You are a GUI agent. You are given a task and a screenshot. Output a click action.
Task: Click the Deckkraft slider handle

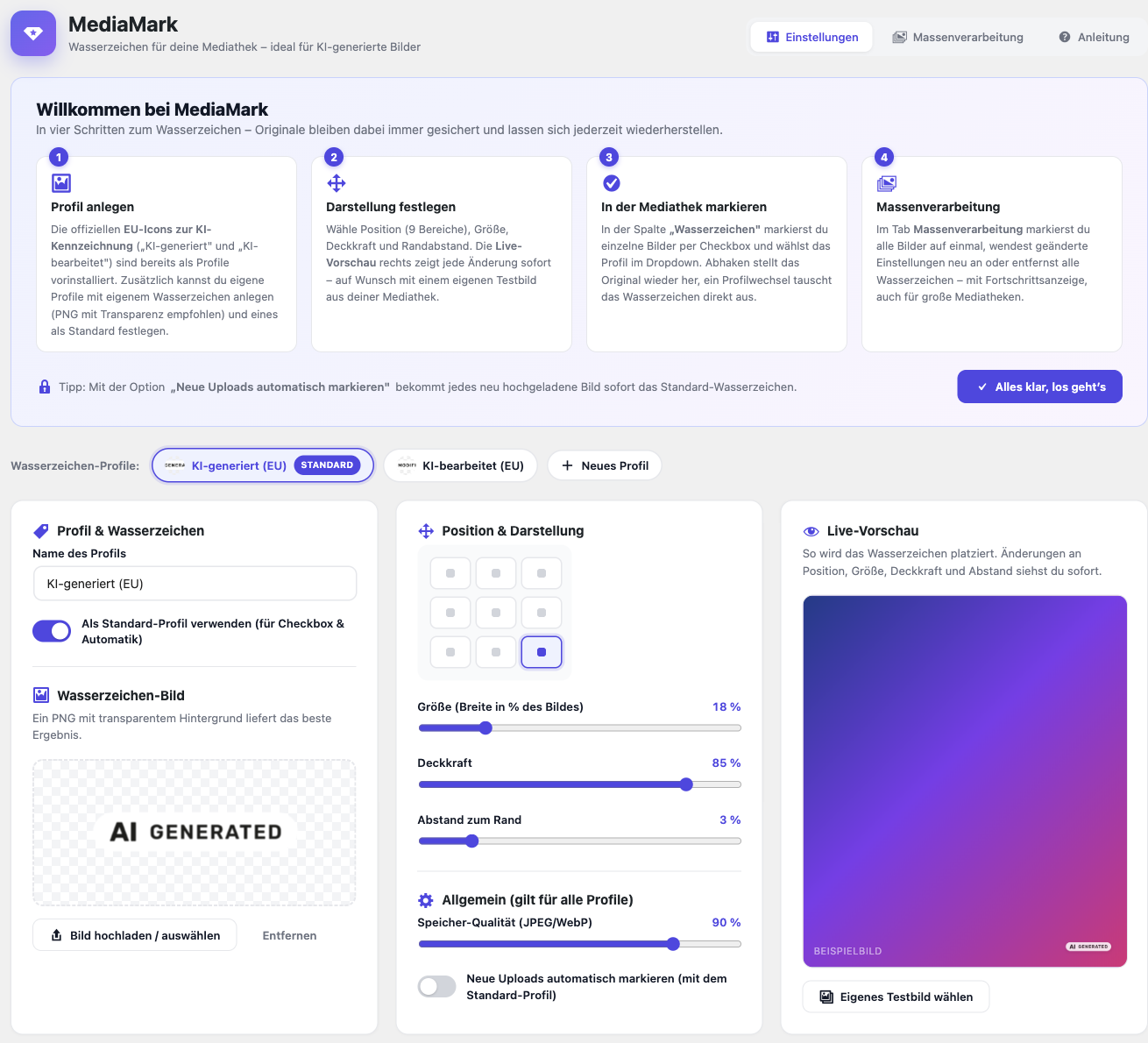686,784
